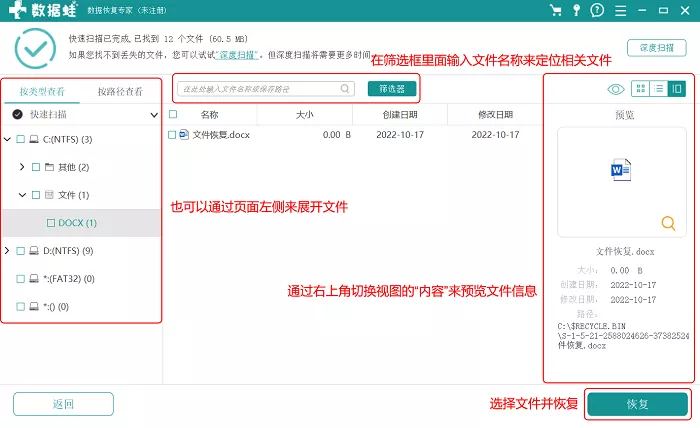Screen dimensions: 700x428
Task: Focus the file name search input field
Action: [x=266, y=88]
